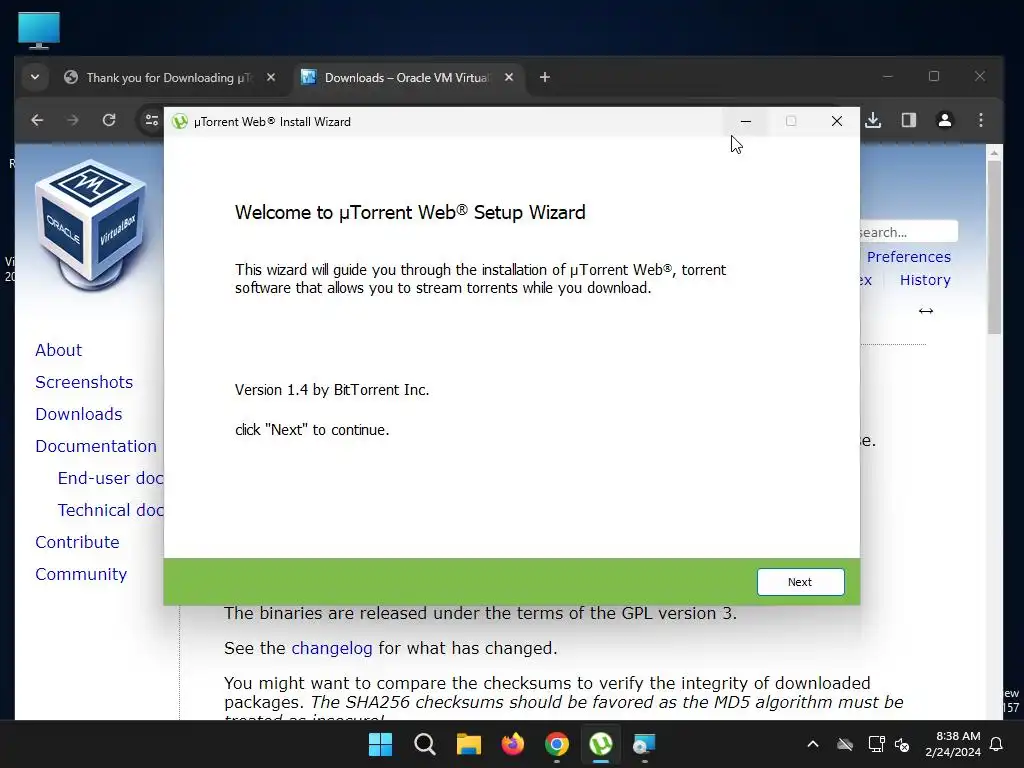Click the This PC desktop icon

tap(39, 31)
